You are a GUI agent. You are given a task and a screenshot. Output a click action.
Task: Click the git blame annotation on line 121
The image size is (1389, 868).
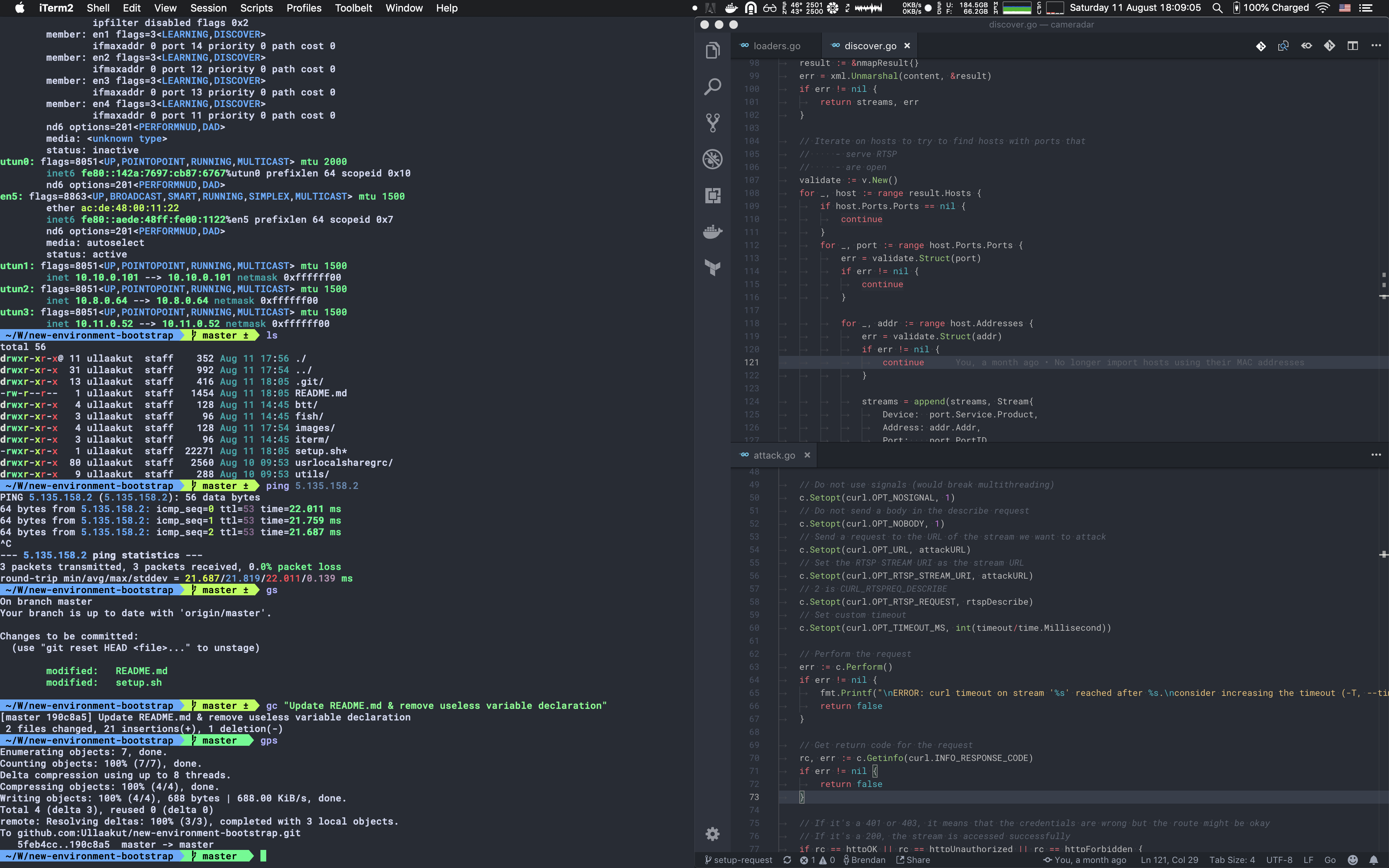point(1130,362)
